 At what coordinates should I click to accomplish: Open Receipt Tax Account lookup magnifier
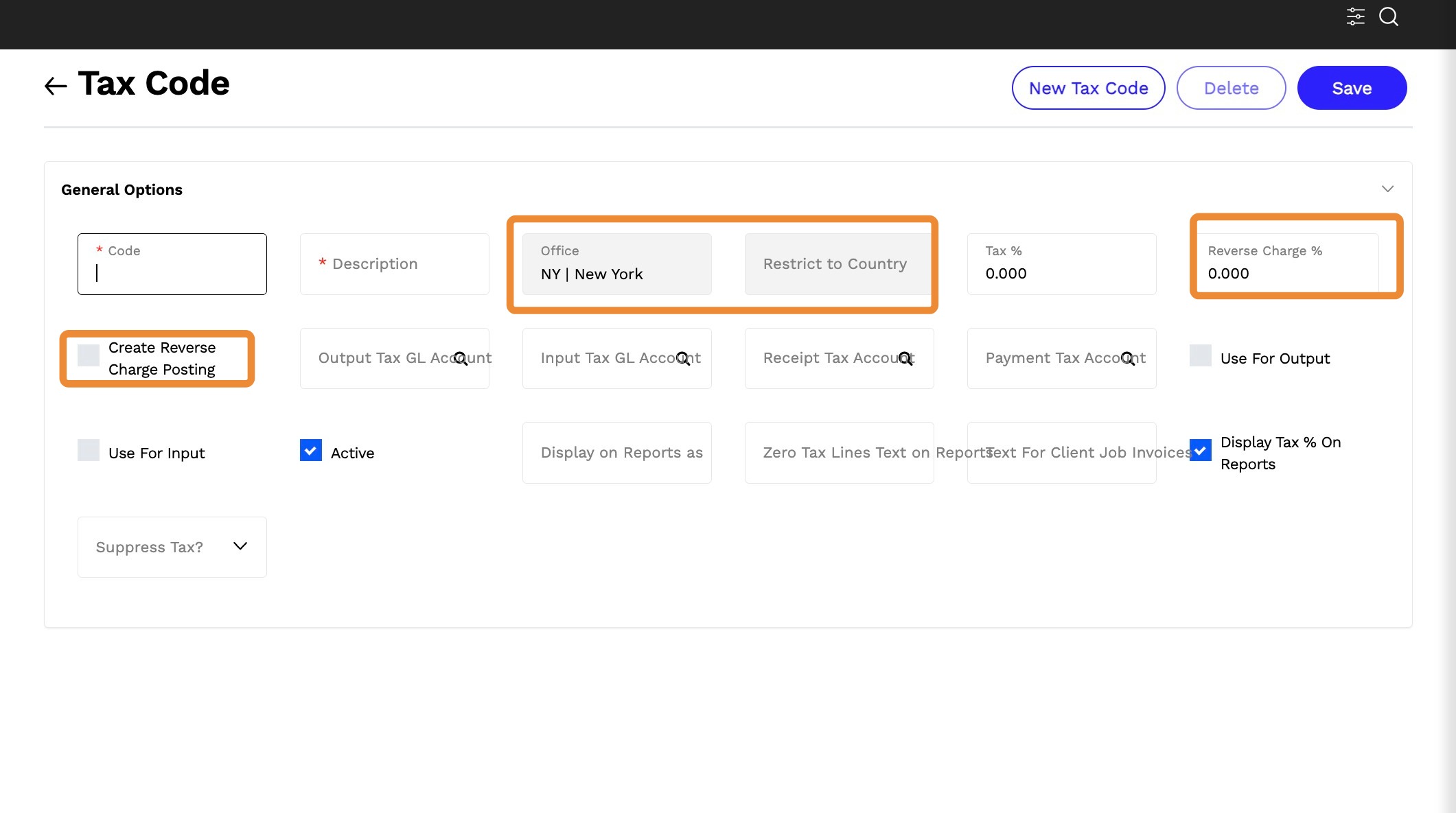tap(905, 358)
